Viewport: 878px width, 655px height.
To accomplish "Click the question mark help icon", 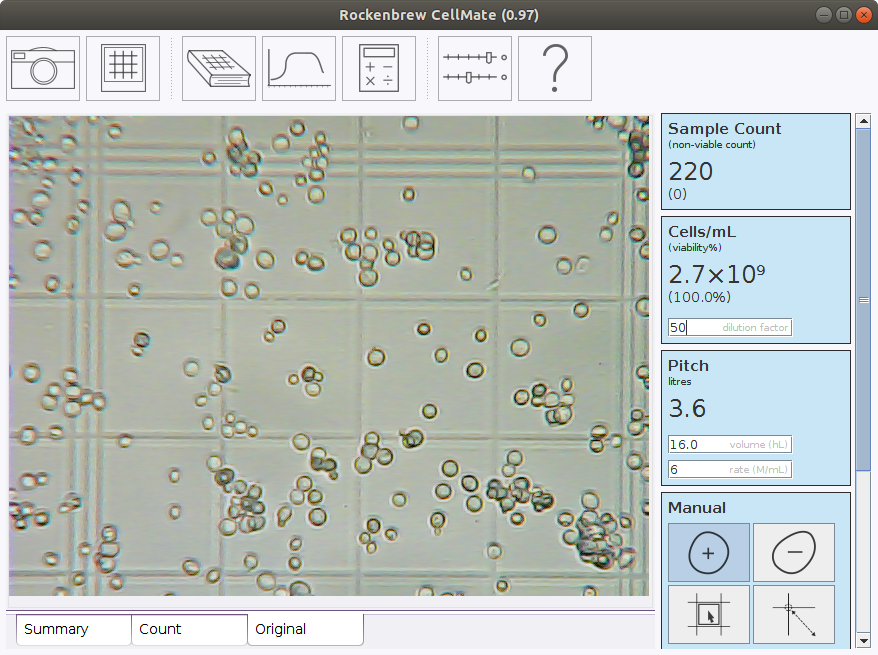I will click(x=555, y=68).
